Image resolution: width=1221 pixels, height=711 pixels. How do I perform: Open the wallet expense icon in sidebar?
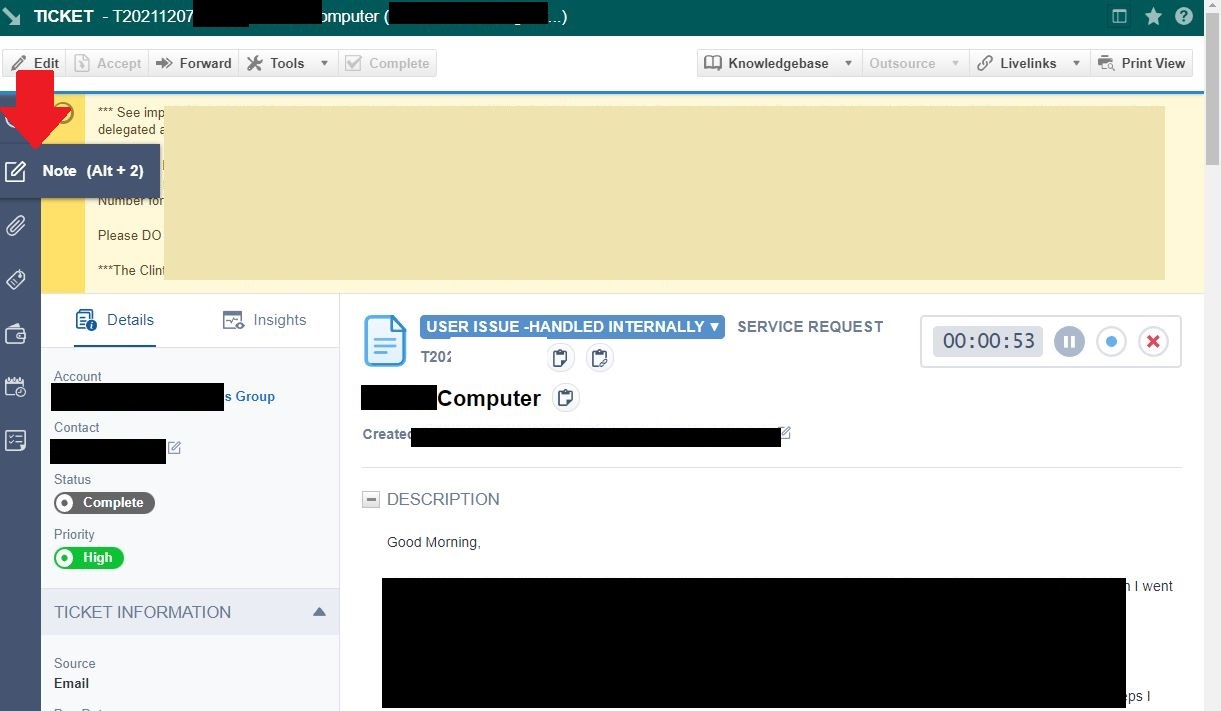[x=16, y=334]
